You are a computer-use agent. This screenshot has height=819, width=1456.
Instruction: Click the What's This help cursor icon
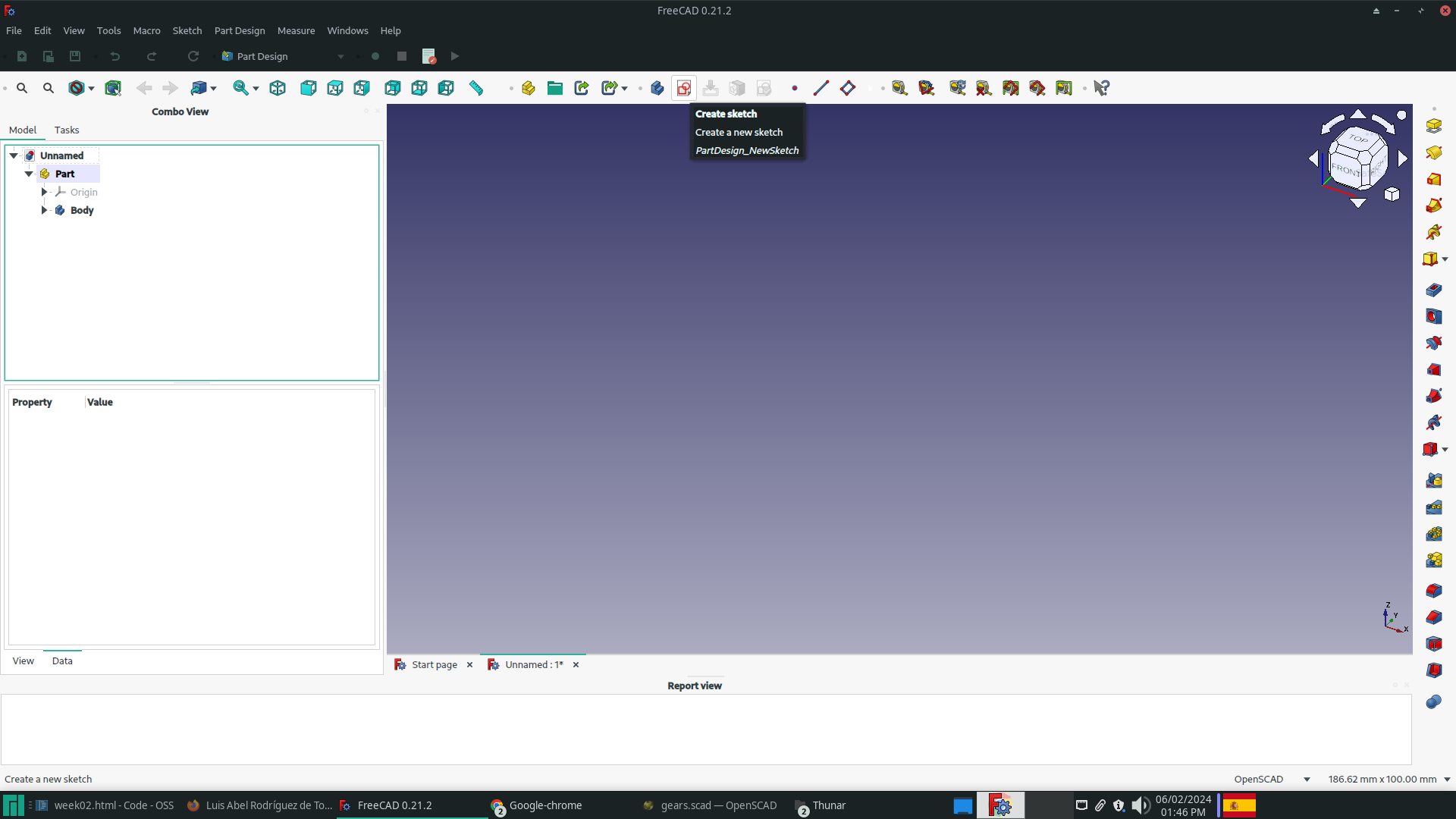[1102, 88]
